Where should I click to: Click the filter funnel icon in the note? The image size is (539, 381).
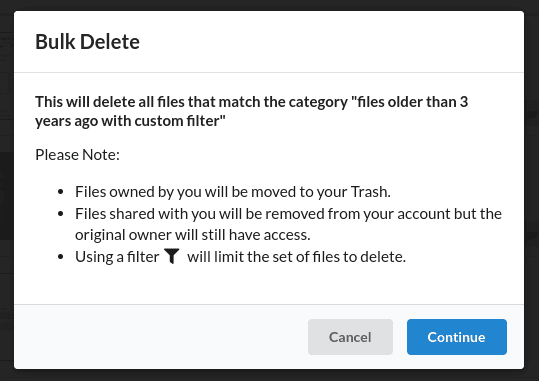(x=172, y=256)
